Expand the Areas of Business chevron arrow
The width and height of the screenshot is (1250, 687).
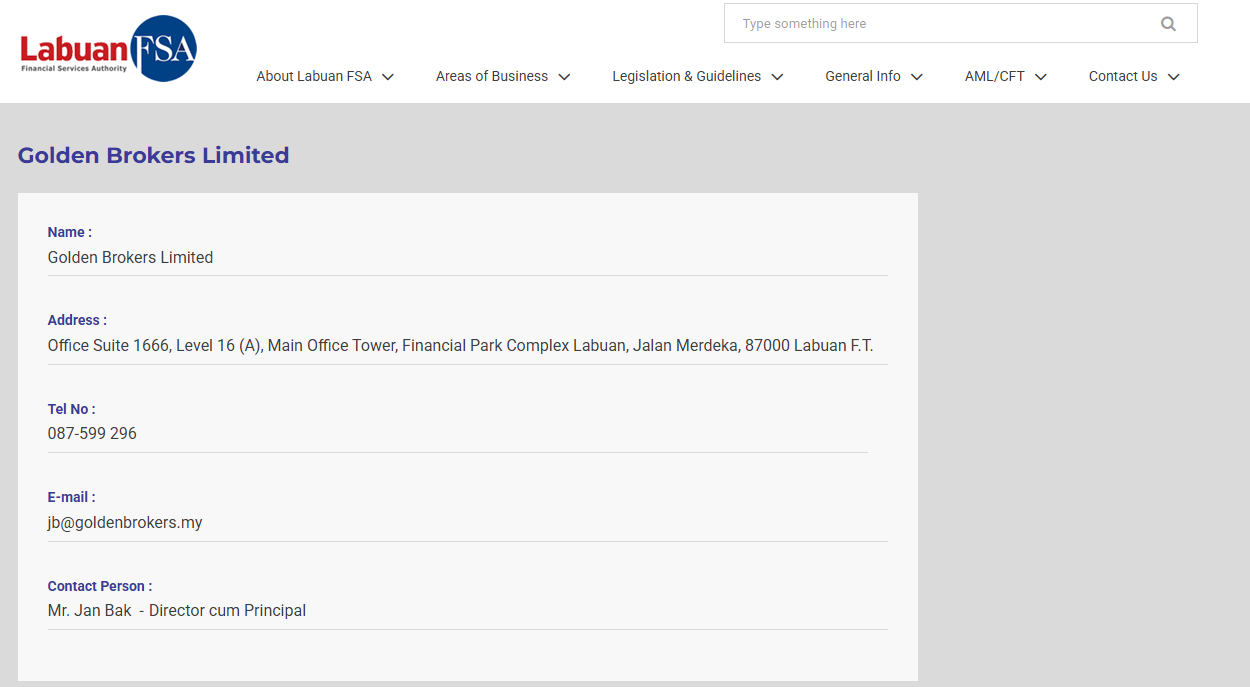coord(564,77)
